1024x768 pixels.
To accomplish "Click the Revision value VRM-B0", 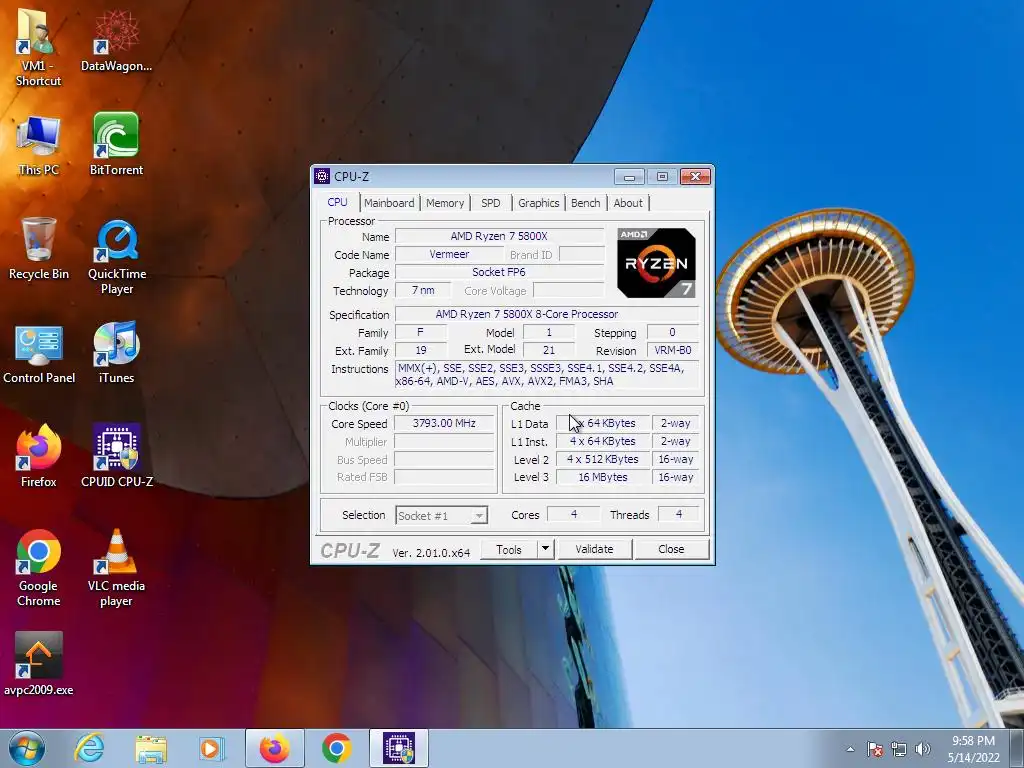I will (673, 350).
